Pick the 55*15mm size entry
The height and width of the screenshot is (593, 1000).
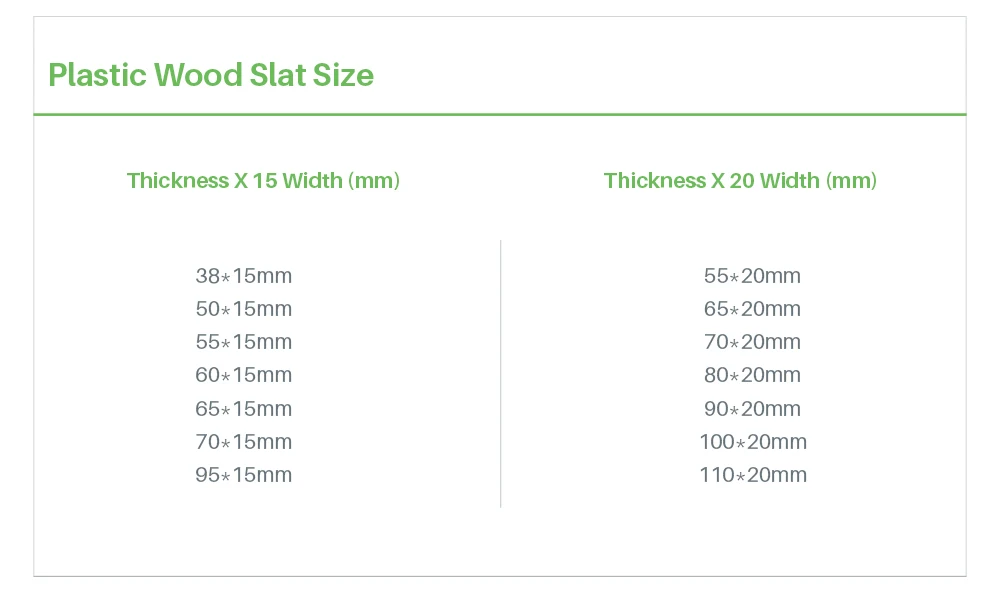244,342
